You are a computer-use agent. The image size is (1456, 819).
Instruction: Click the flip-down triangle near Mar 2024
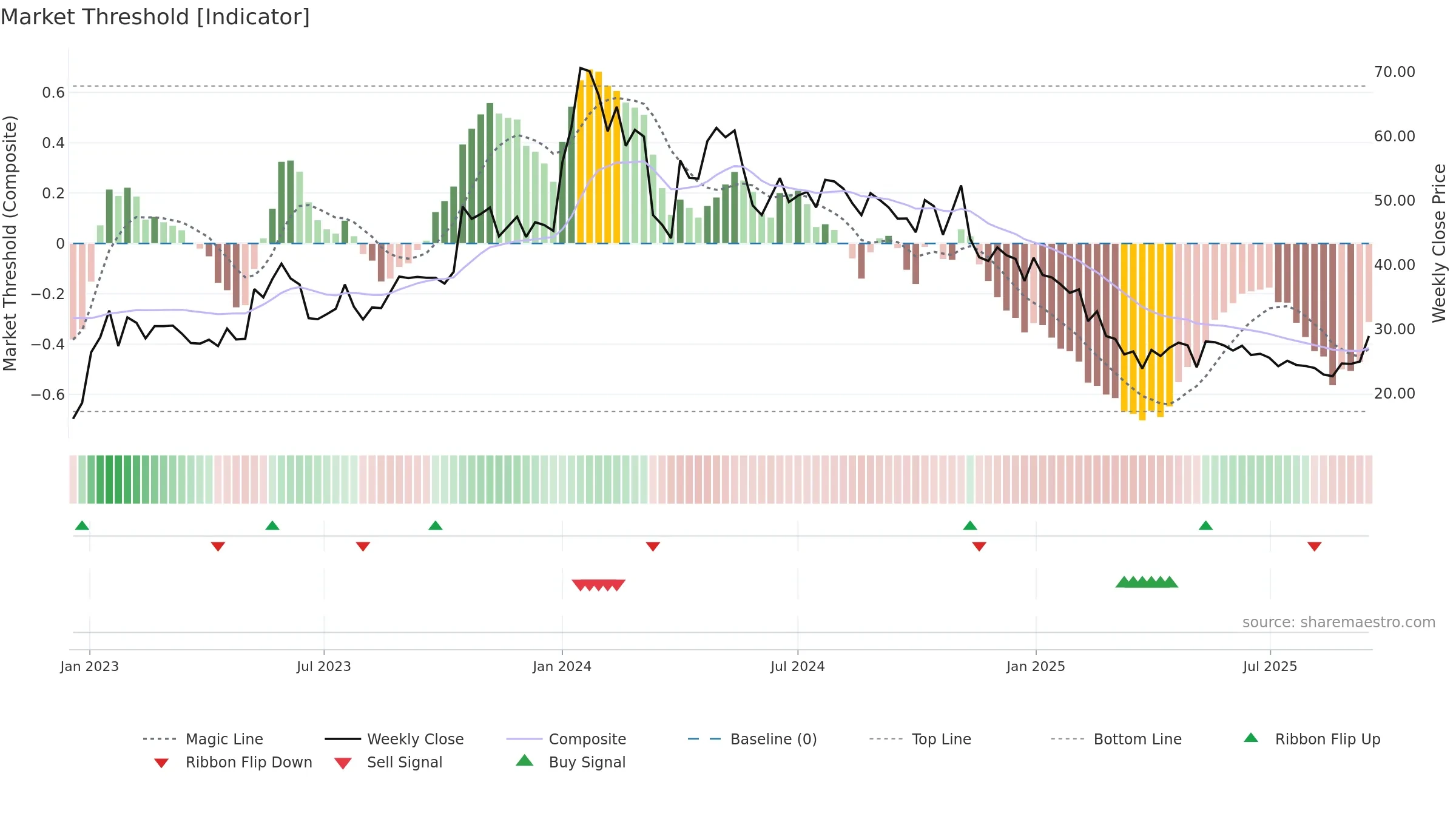coord(653,547)
